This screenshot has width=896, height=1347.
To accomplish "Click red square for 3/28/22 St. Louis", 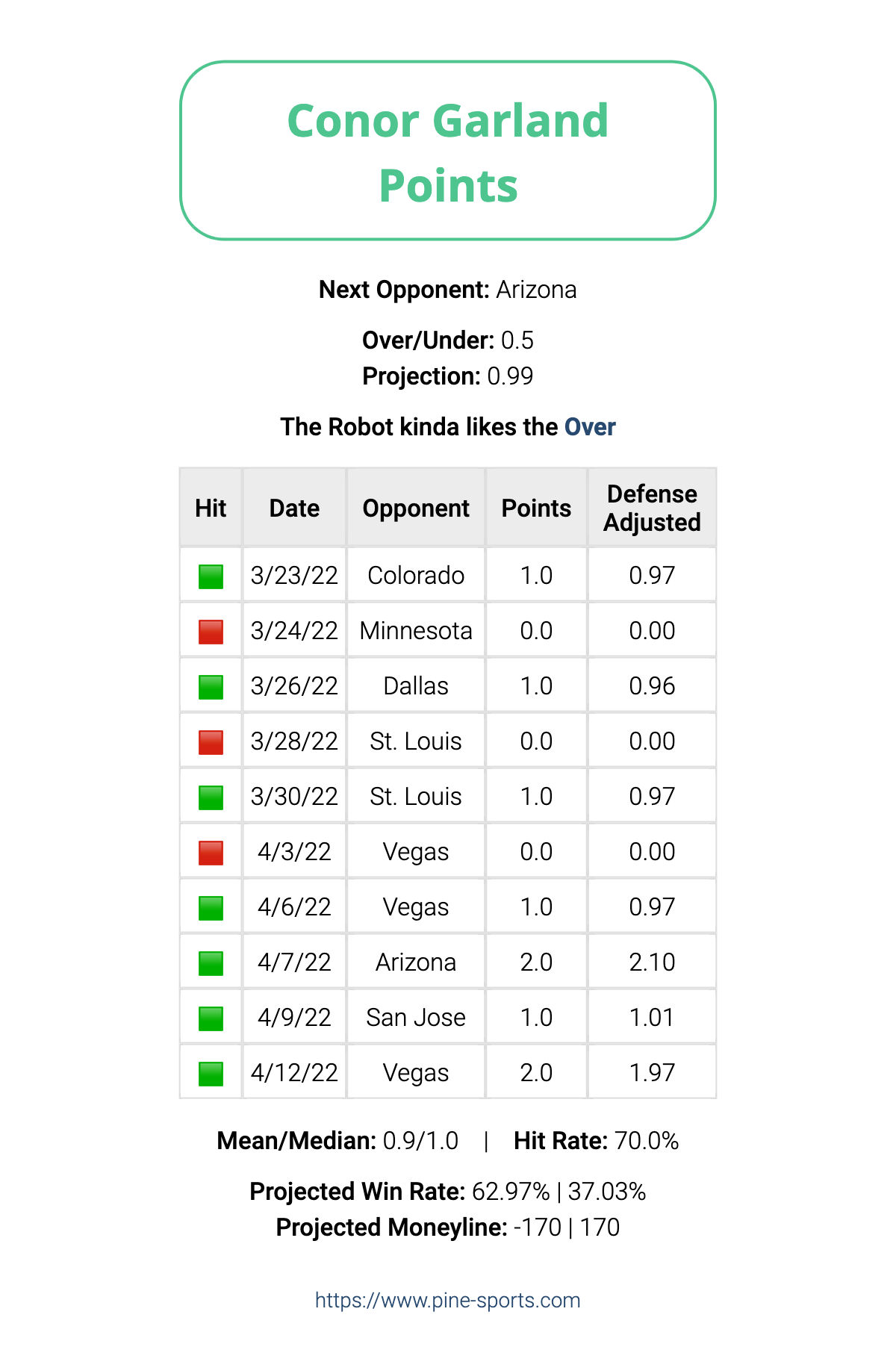I will pyautogui.click(x=211, y=742).
